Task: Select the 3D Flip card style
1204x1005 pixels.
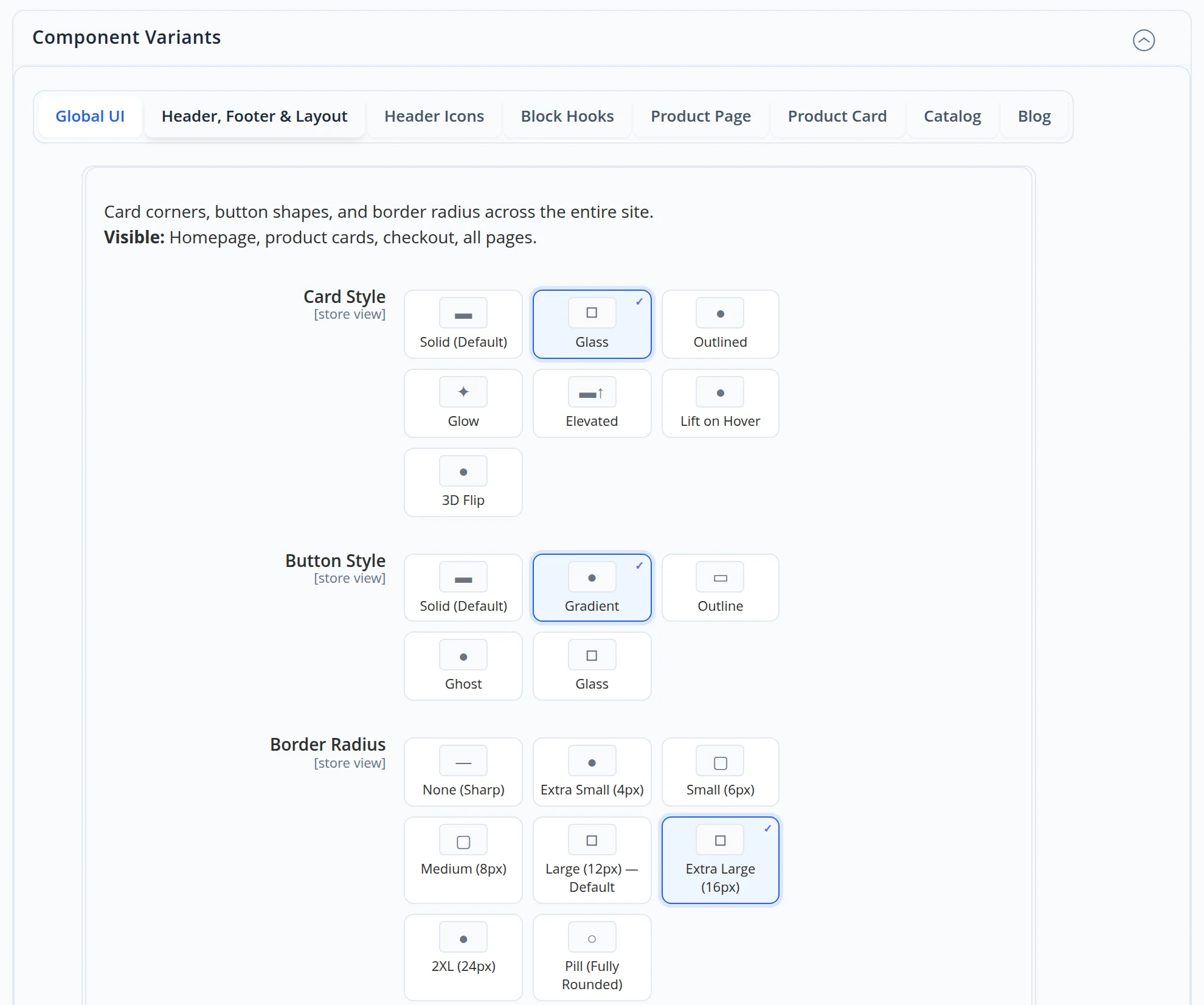Action: tap(463, 482)
